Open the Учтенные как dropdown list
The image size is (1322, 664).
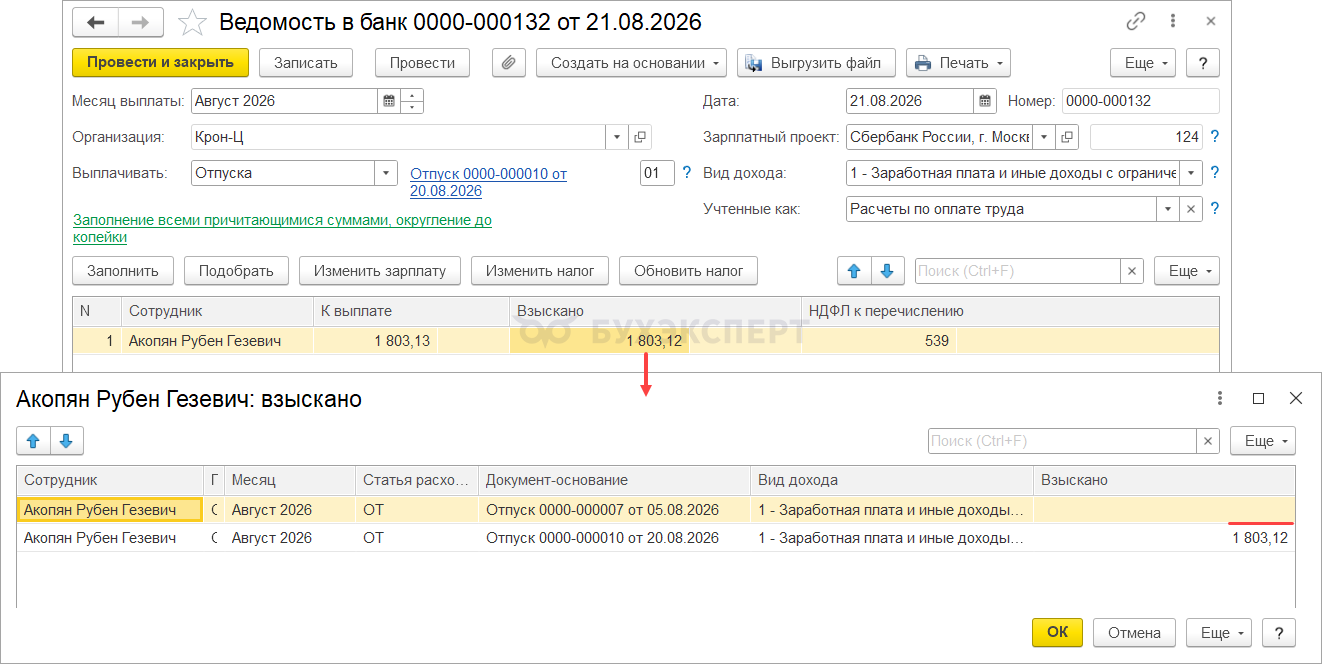click(x=1168, y=209)
